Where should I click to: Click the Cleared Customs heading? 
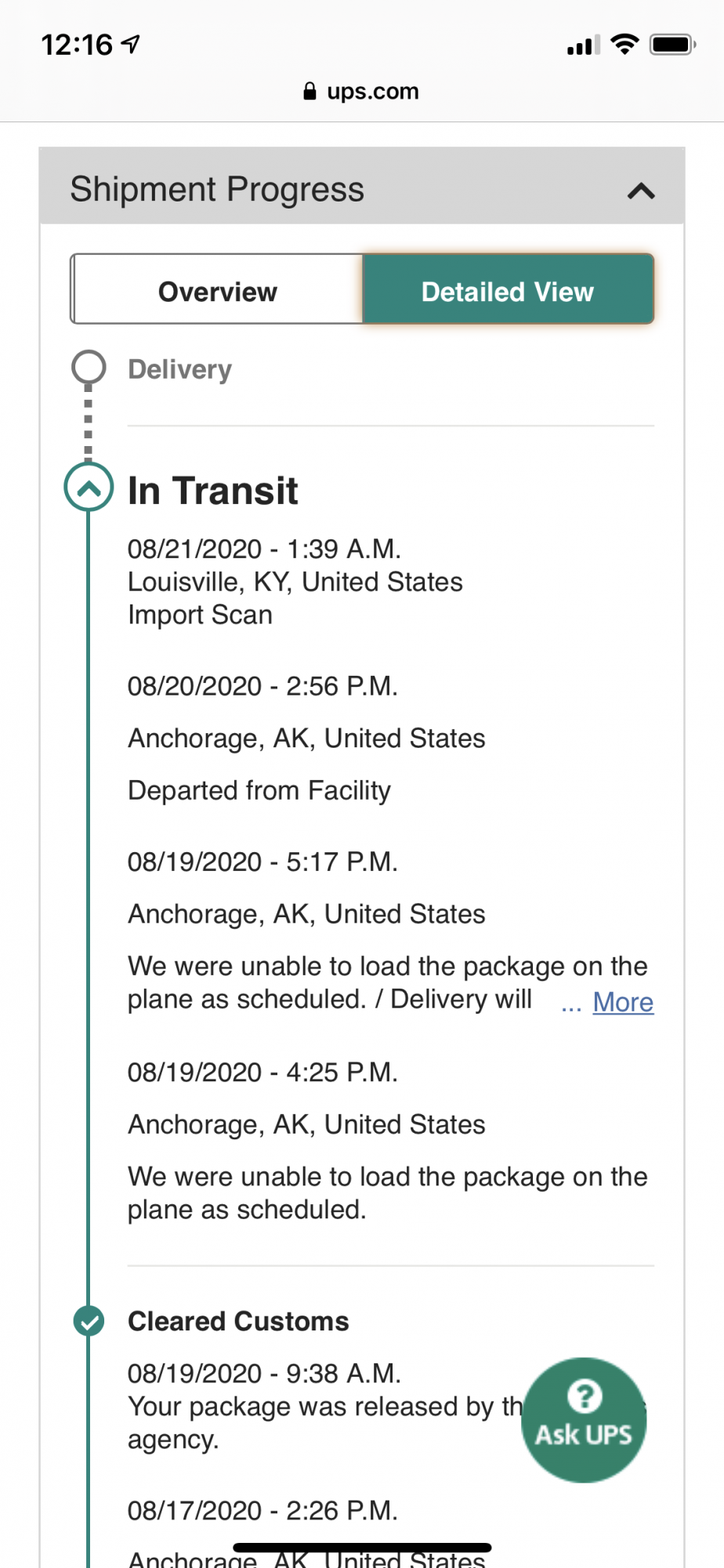[x=238, y=1321]
